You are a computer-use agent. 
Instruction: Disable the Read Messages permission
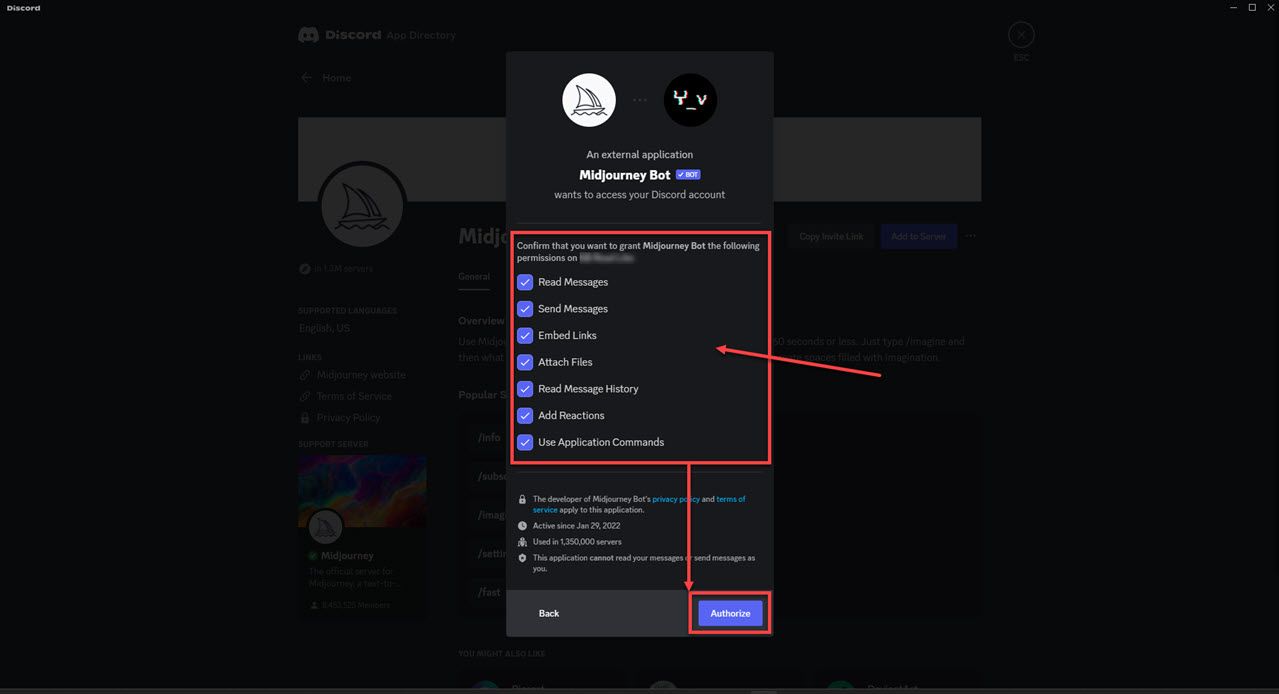coord(525,282)
